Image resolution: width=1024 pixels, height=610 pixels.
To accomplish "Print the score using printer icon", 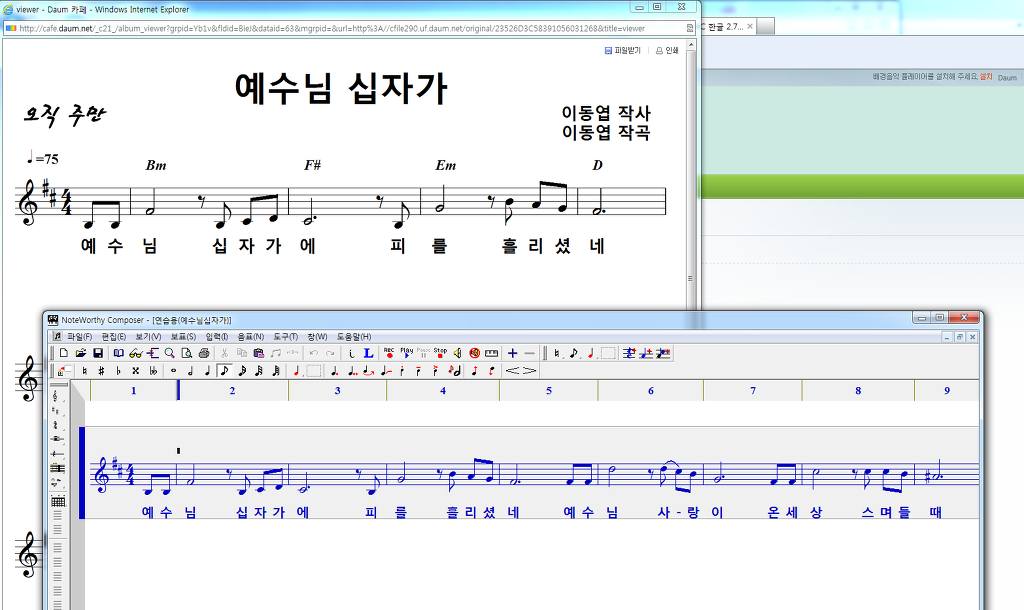I will tap(204, 353).
